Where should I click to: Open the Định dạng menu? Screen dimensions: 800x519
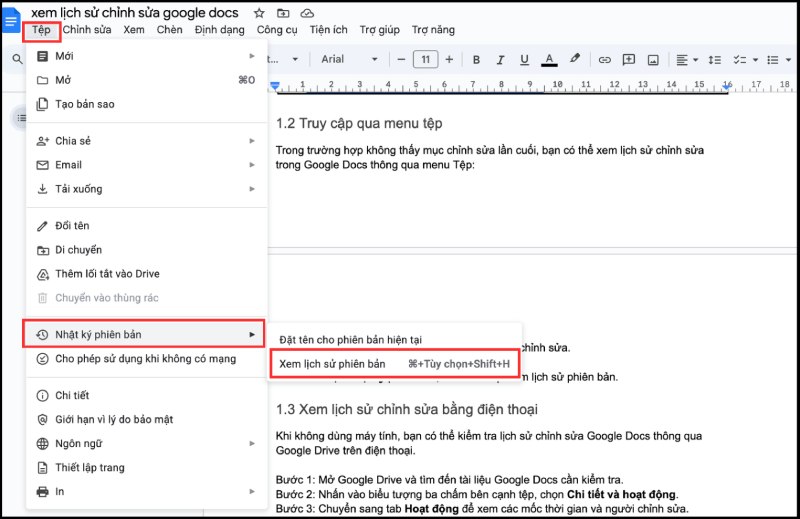point(219,30)
